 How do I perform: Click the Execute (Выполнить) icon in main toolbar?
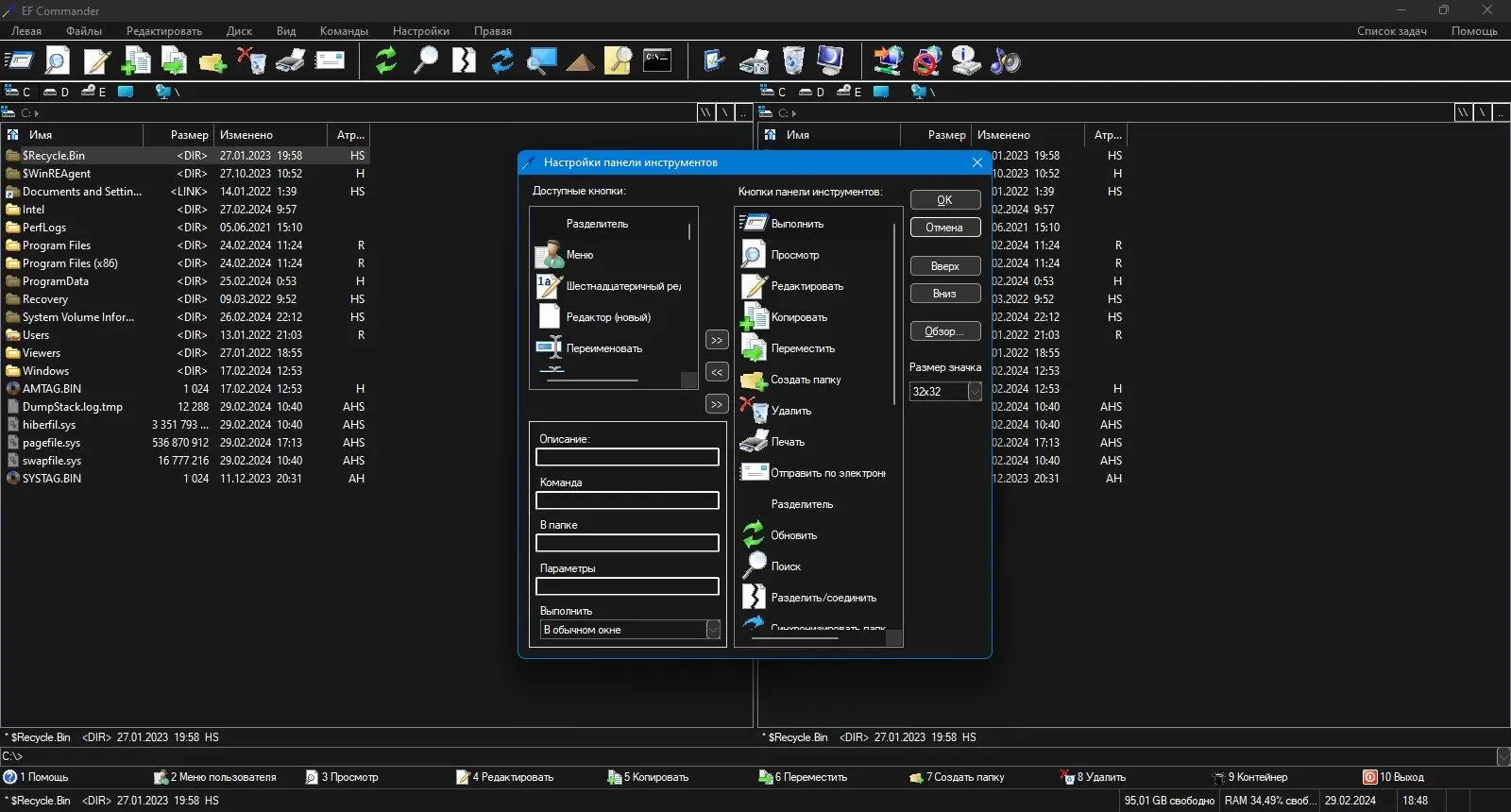coord(19,61)
